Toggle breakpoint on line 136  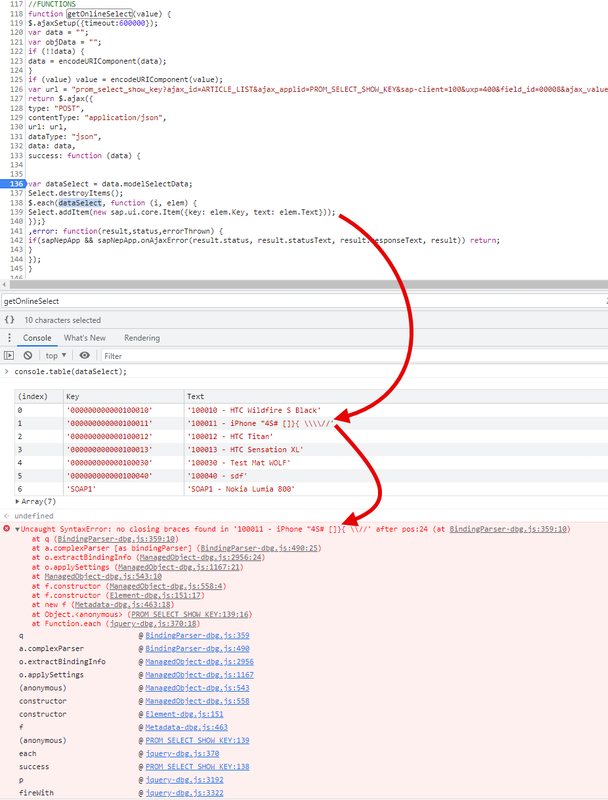(16, 184)
